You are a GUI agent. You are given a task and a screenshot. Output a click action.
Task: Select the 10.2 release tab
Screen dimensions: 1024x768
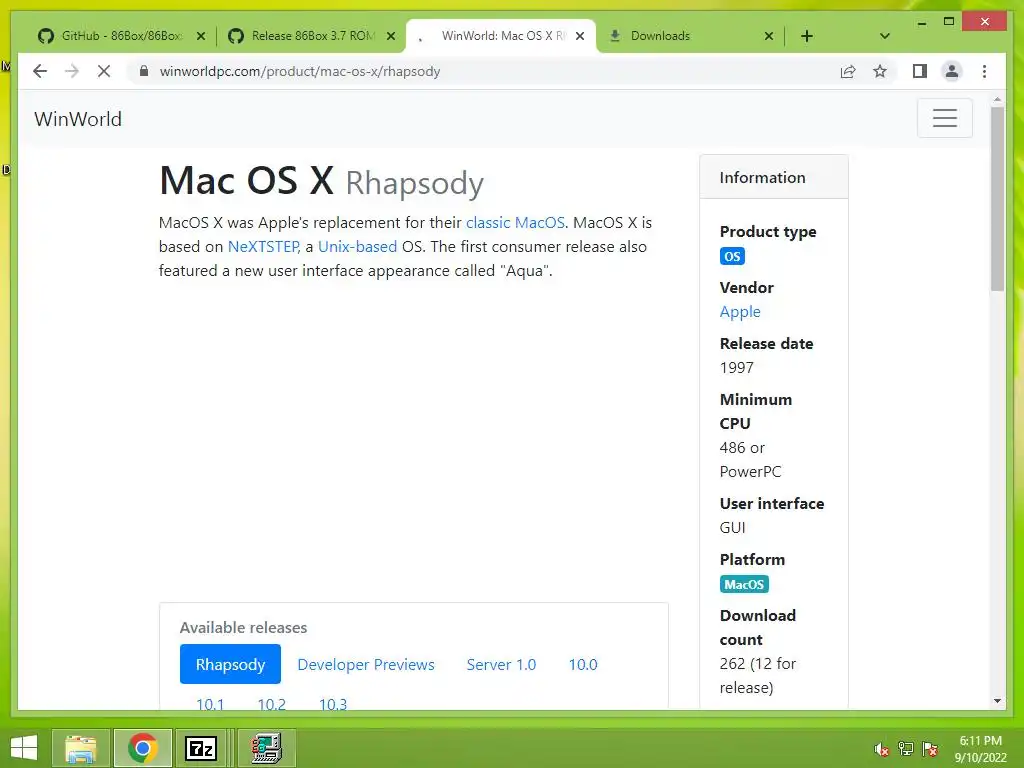[x=272, y=704]
